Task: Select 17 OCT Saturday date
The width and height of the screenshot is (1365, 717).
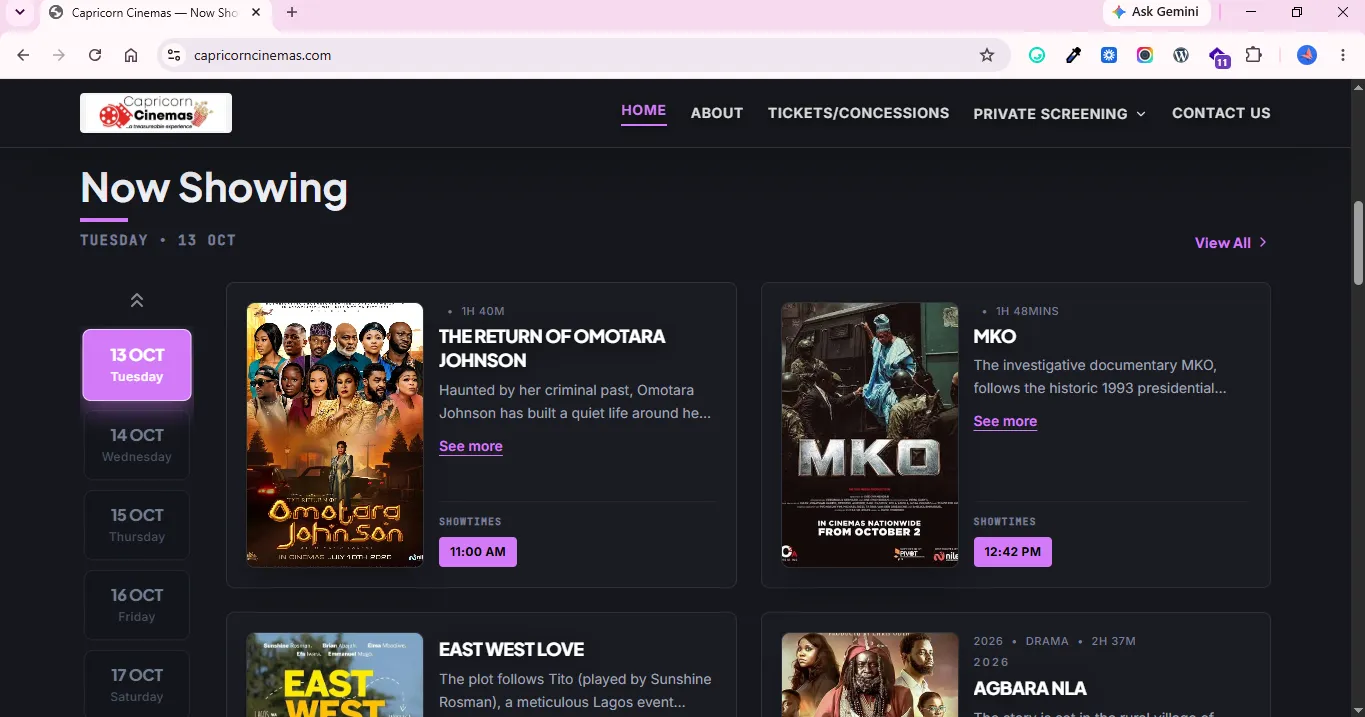Action: [x=137, y=684]
